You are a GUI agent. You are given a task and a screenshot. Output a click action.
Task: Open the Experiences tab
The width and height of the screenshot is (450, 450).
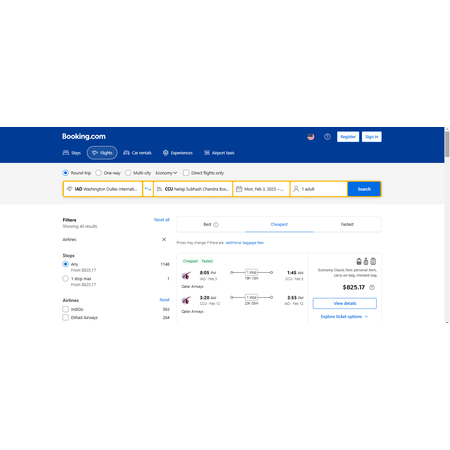[178, 153]
